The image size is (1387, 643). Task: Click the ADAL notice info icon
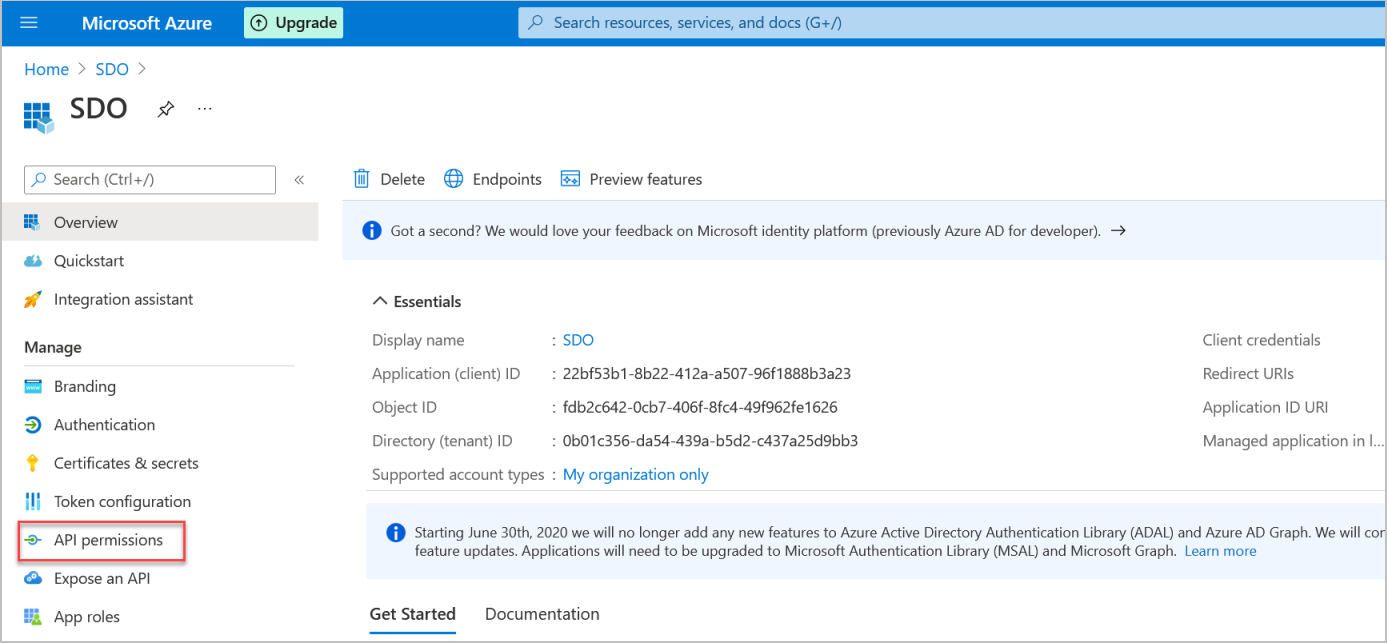coord(396,532)
